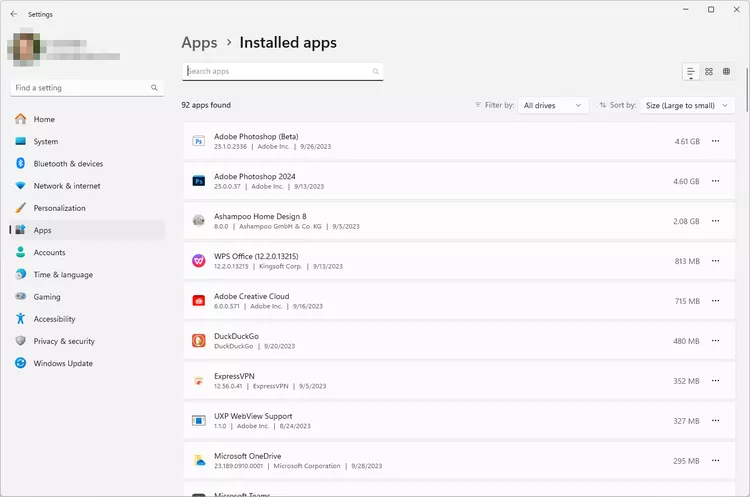Click the 4.61 GB size value
The width and height of the screenshot is (750, 497).
pos(687,142)
